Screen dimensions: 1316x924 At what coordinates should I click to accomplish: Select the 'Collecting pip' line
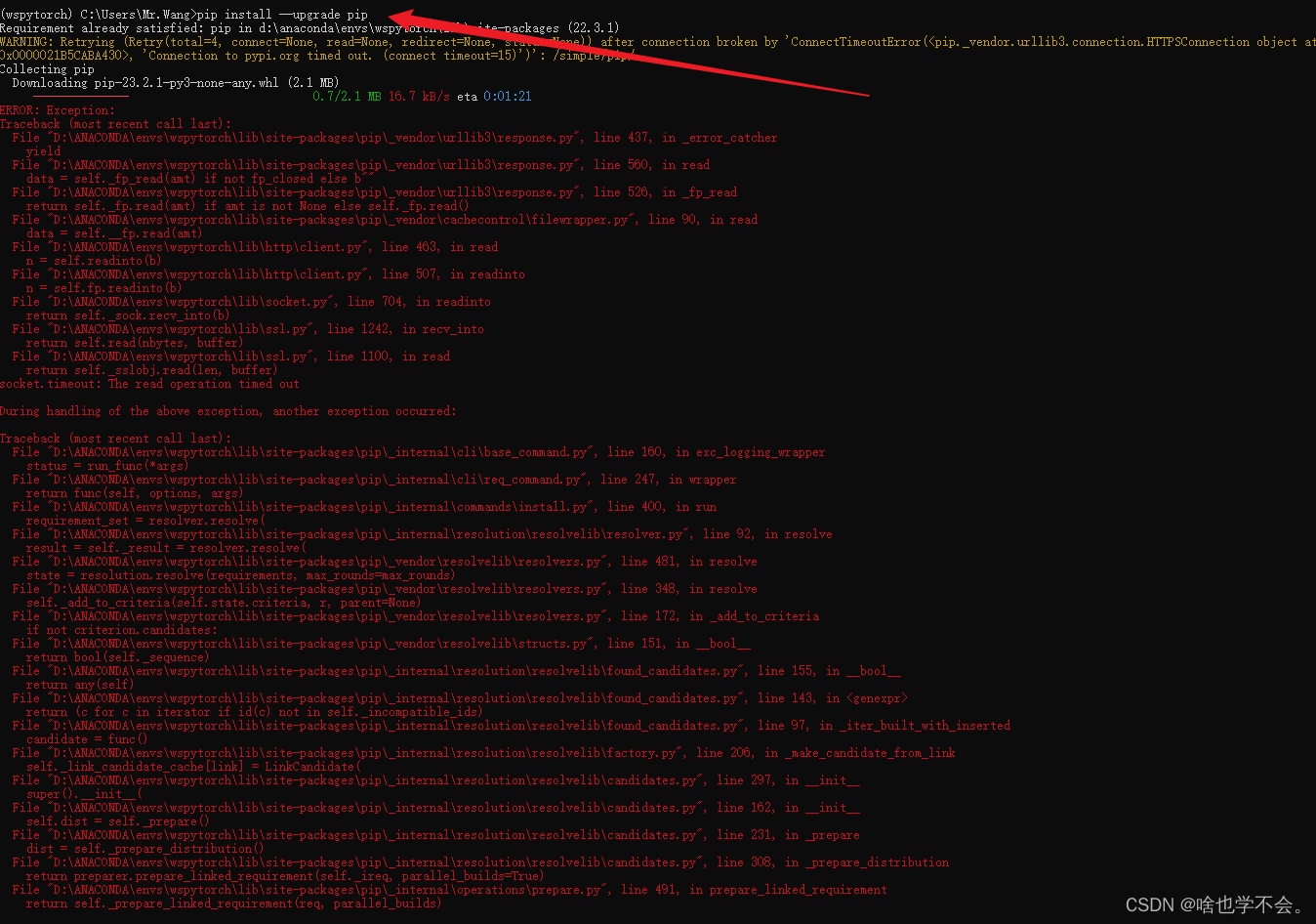click(x=47, y=69)
